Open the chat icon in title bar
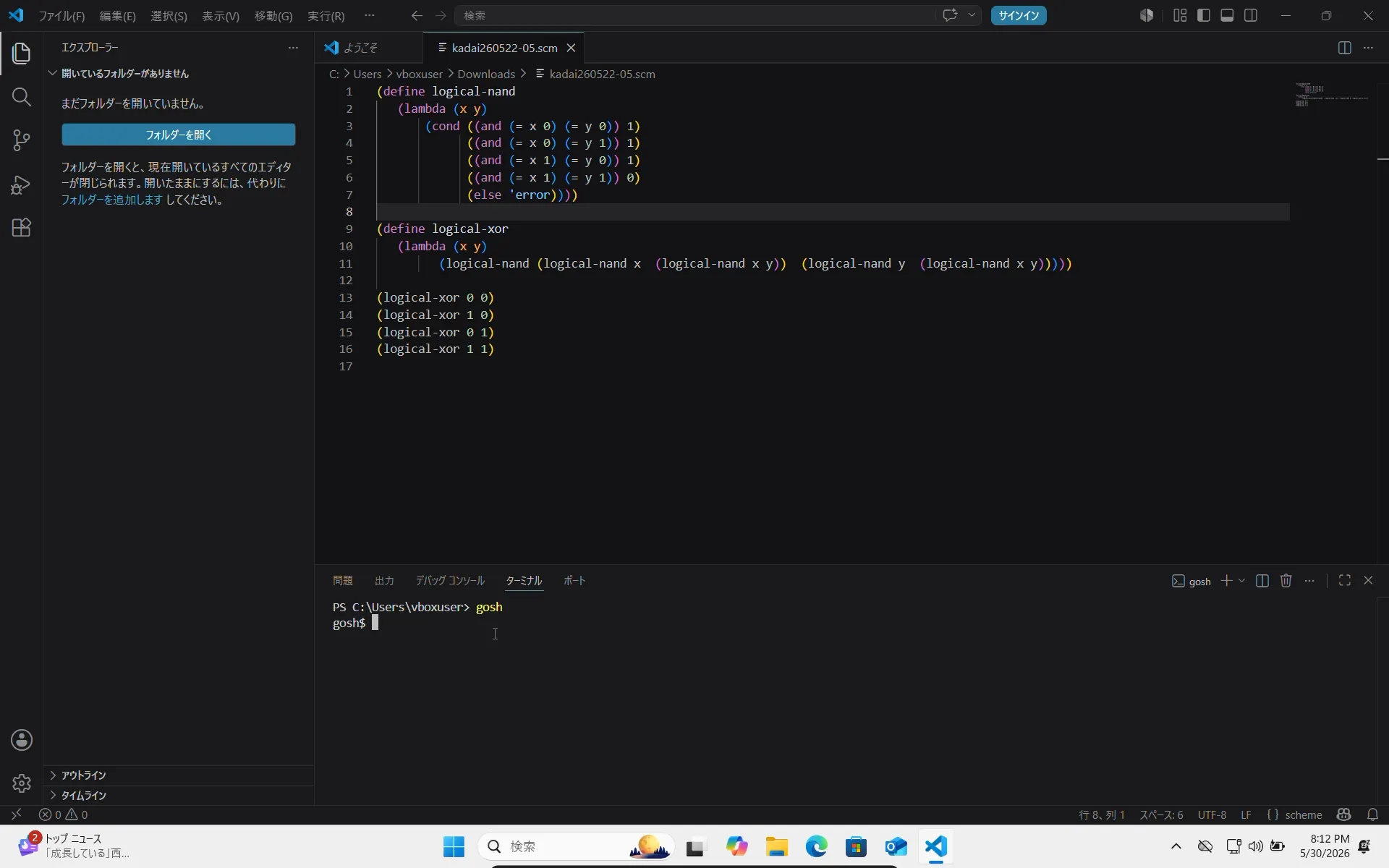 pos(950,15)
